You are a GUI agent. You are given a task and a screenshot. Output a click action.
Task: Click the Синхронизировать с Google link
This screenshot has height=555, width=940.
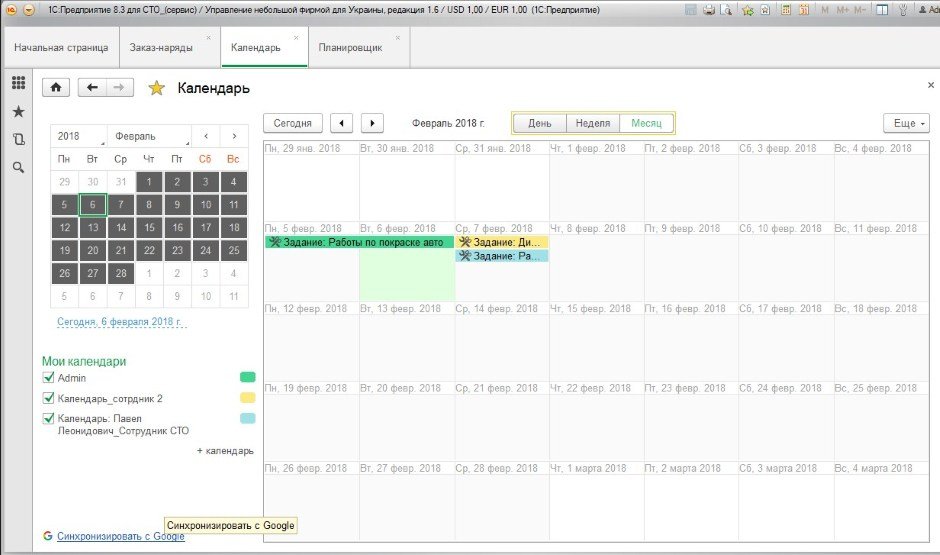click(120, 536)
